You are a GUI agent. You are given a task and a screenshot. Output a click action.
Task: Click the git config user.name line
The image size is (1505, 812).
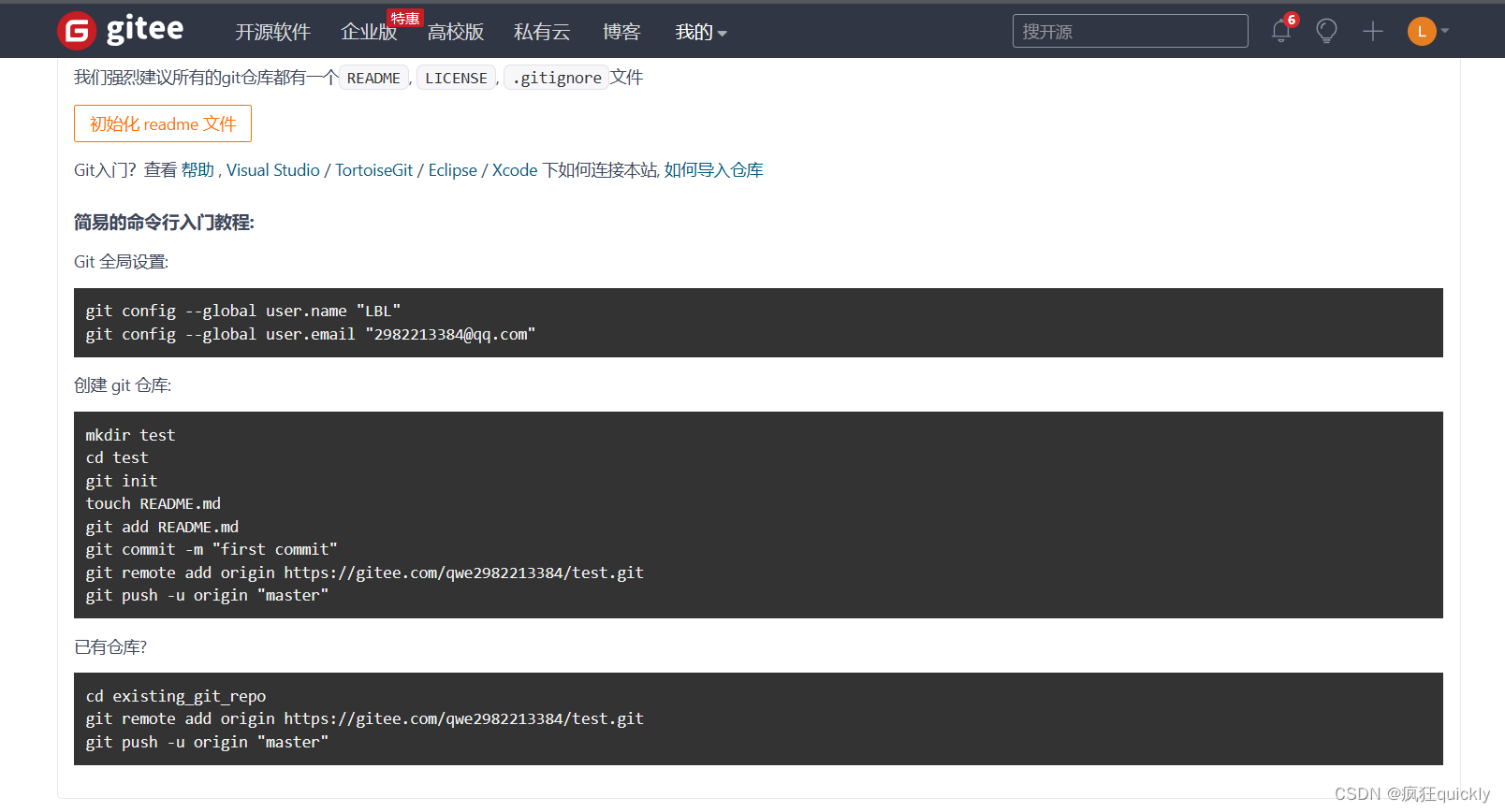click(x=243, y=311)
